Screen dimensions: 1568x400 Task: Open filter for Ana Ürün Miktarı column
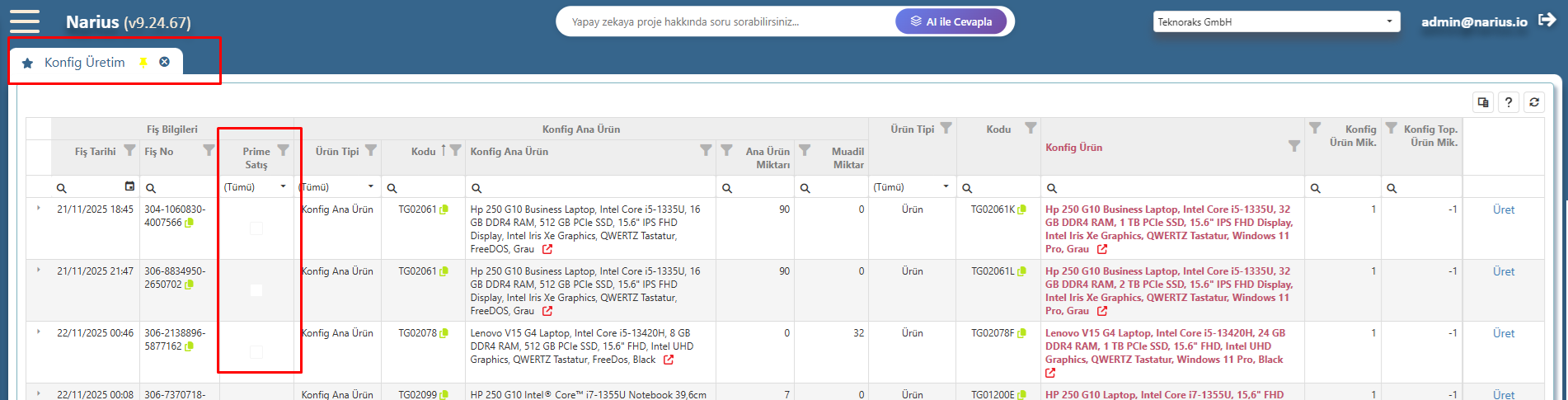pyautogui.click(x=726, y=150)
